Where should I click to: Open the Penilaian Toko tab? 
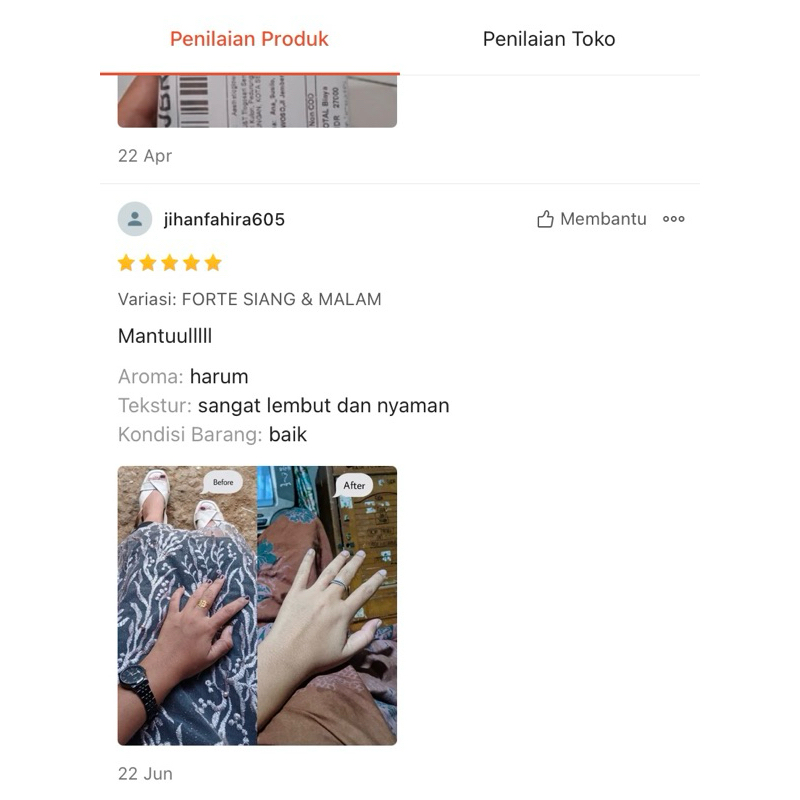click(549, 39)
